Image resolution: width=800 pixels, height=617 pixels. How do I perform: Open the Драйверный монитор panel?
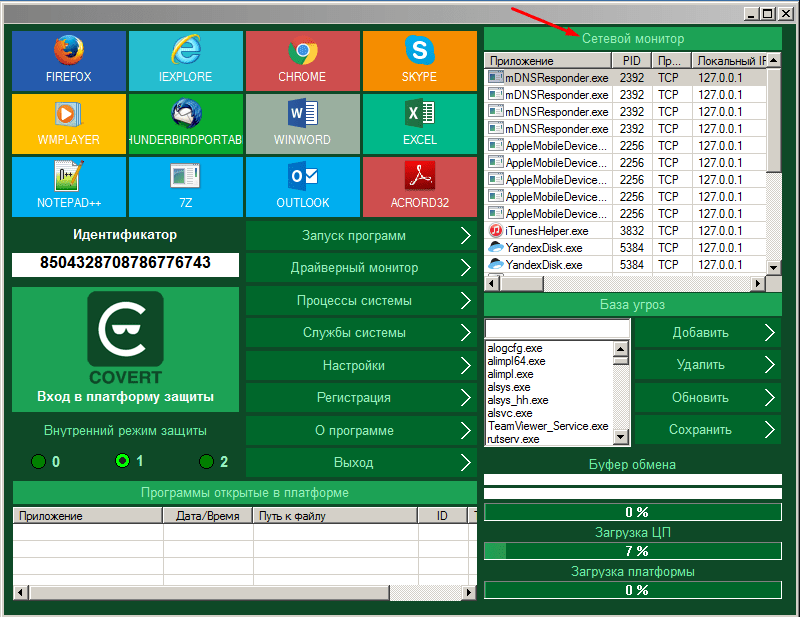360,268
